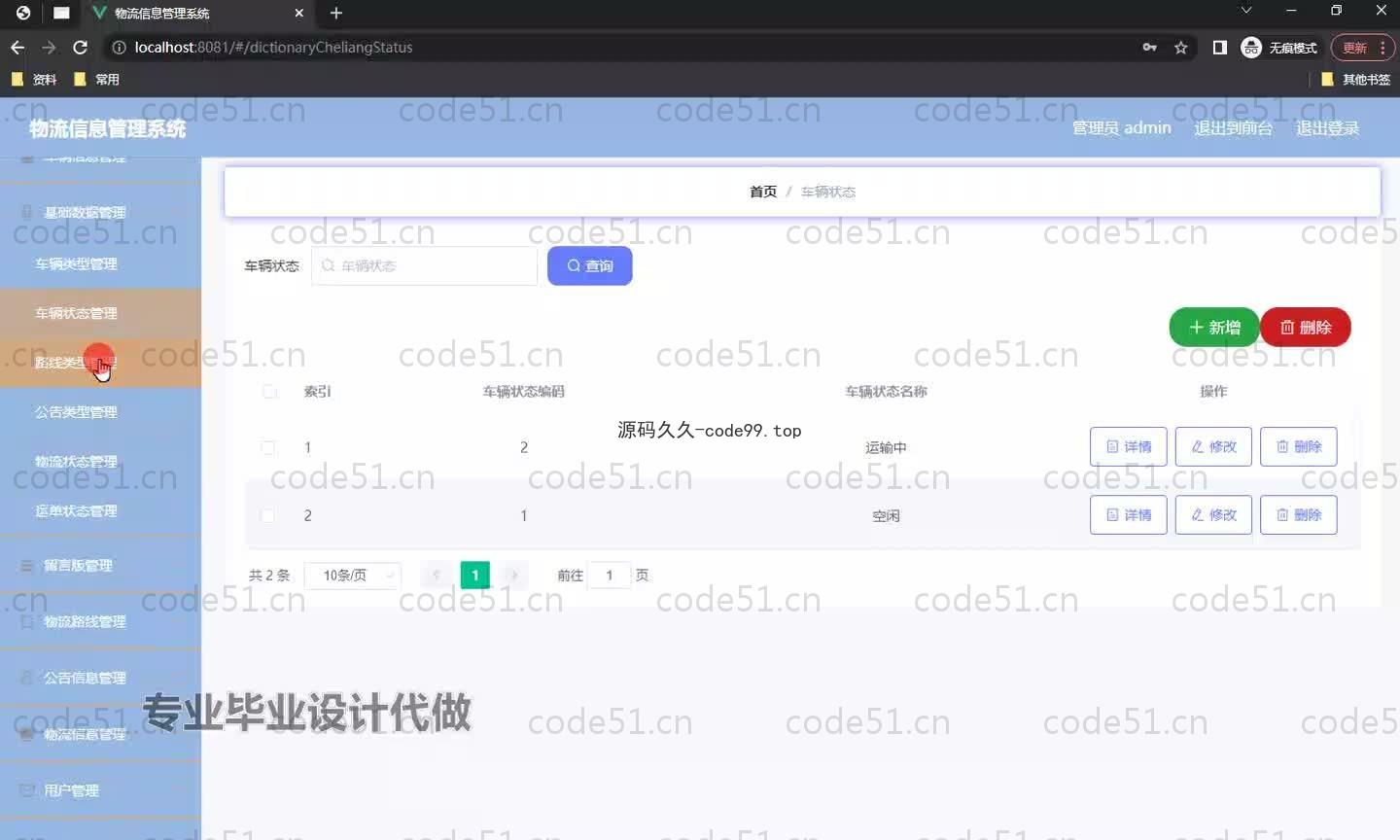Click the 首页 breadcrumb link

[763, 192]
